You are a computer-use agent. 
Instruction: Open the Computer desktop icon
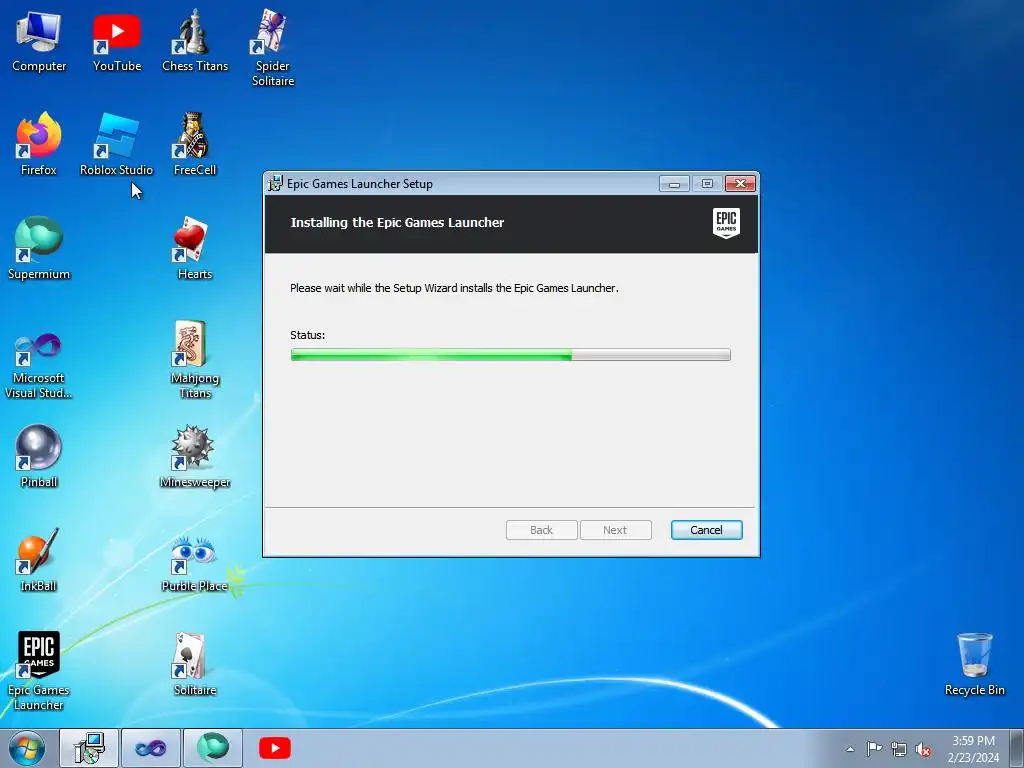tap(39, 40)
